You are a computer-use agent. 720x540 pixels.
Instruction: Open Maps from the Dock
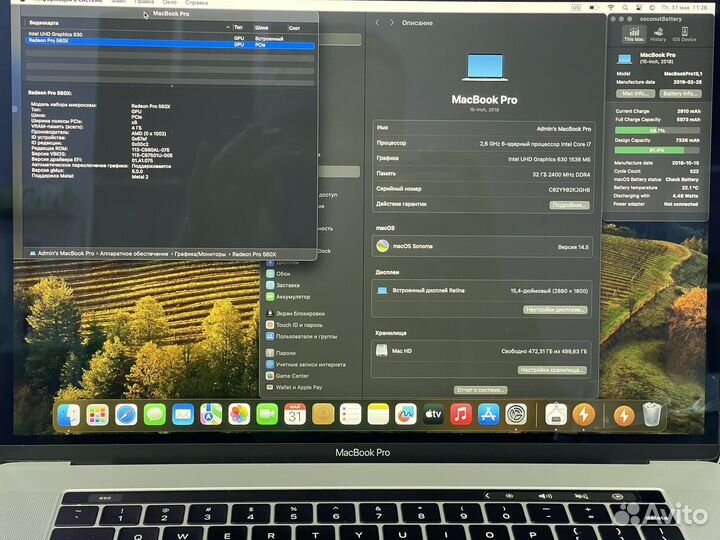211,415
